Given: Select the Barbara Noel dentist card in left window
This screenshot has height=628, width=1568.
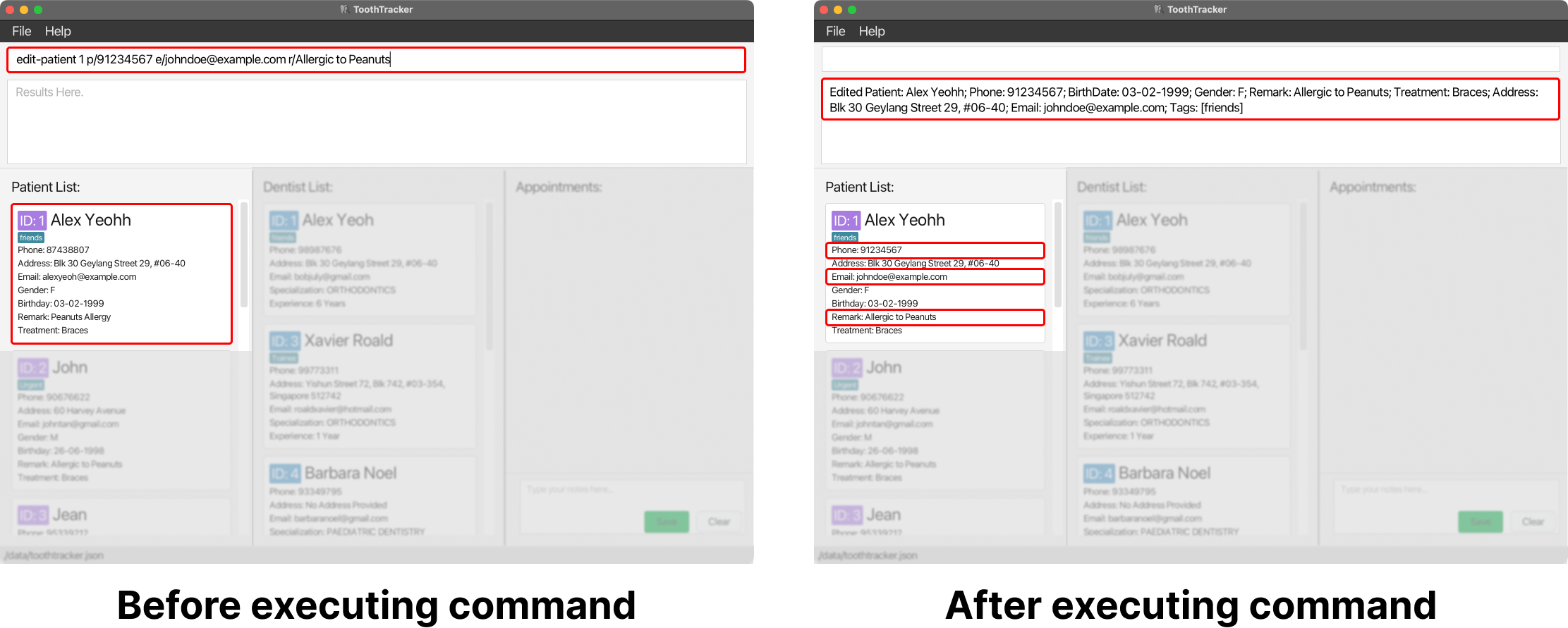Looking at the screenshot, I should [x=370, y=497].
